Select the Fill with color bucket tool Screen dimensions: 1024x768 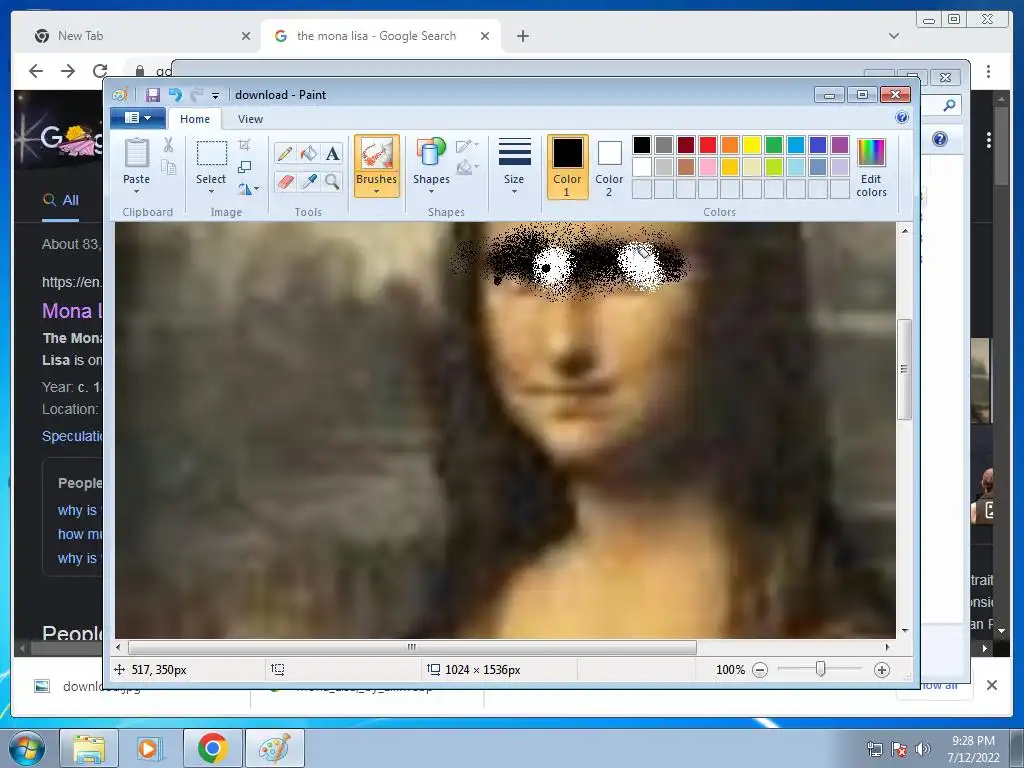tap(308, 153)
